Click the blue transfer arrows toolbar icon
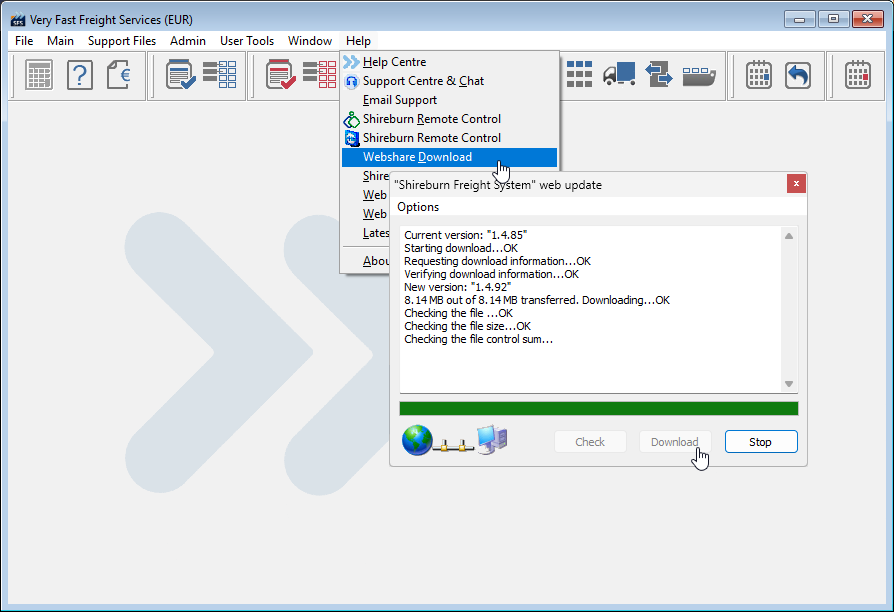This screenshot has height=612, width=894. coord(659,75)
